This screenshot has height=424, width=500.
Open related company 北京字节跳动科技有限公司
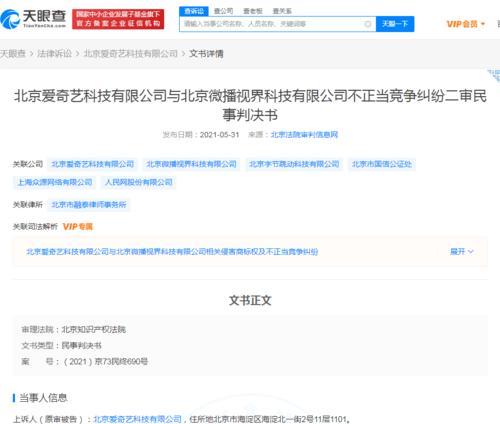(x=294, y=164)
